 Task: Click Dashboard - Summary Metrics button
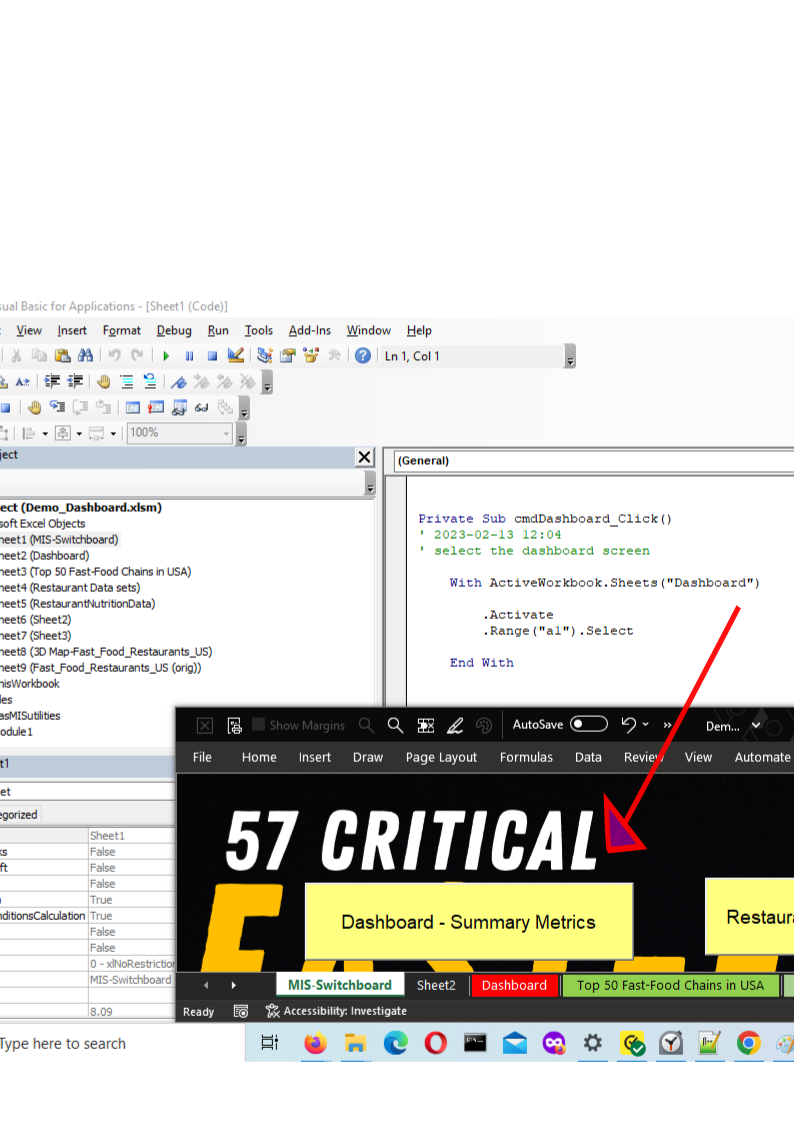[x=468, y=922]
